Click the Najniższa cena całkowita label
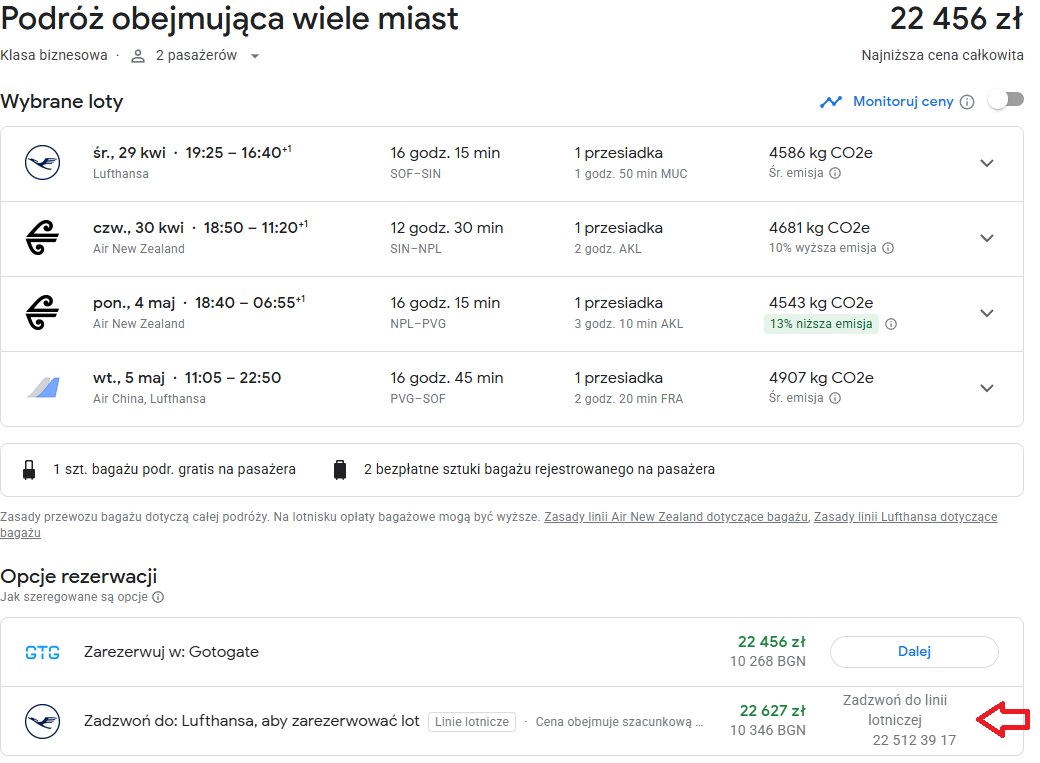The width and height of the screenshot is (1040, 763). coord(942,56)
